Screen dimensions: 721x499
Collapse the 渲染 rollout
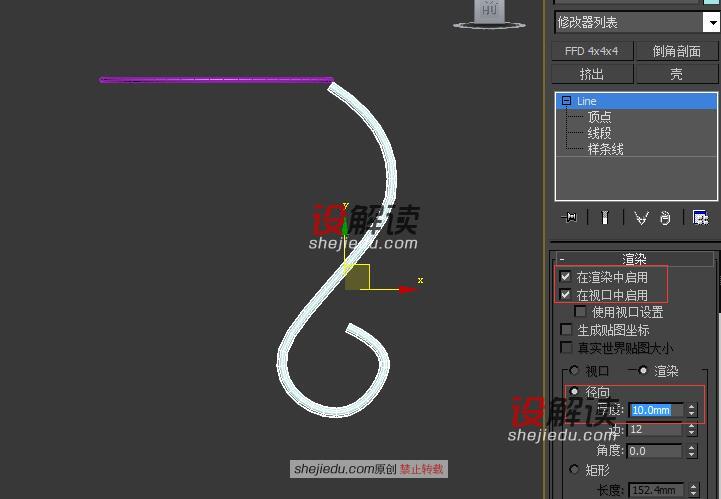(562, 259)
